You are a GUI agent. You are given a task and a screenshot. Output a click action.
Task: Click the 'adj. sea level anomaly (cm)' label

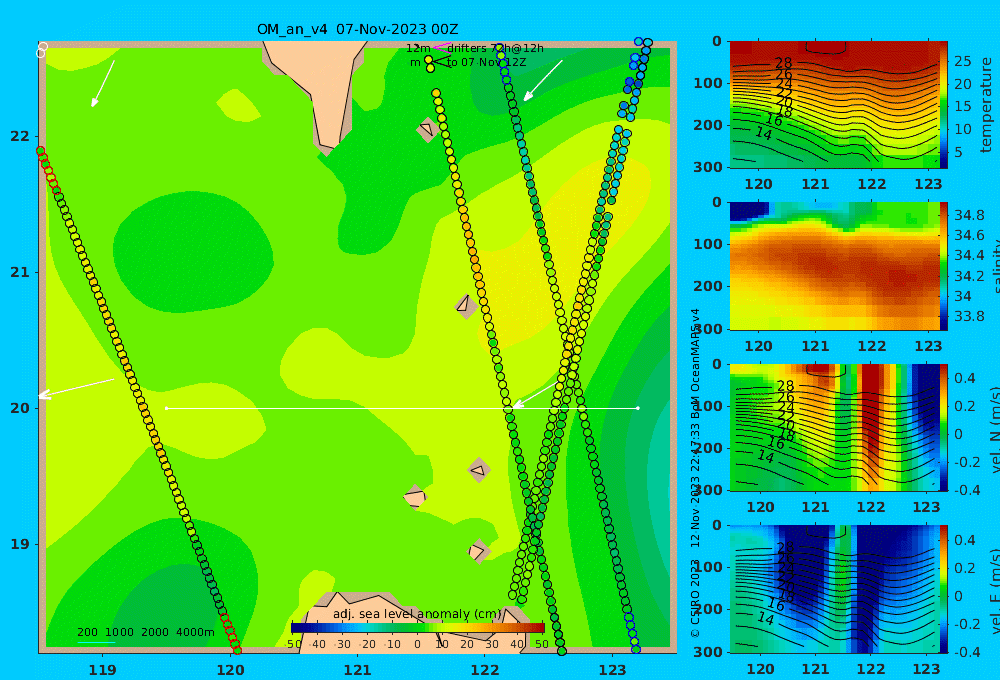(x=417, y=614)
